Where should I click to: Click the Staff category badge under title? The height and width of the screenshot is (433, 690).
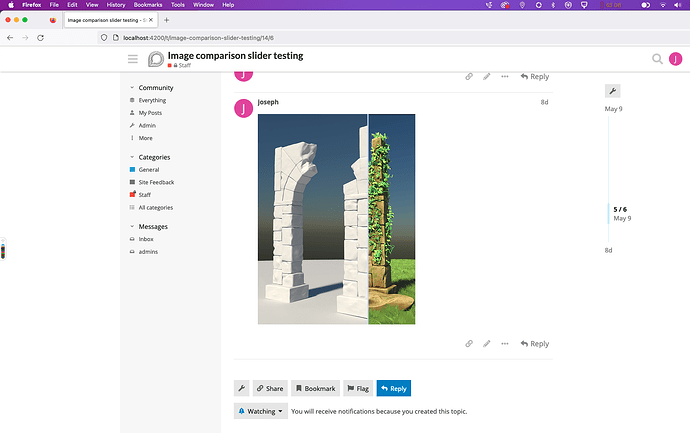[x=179, y=65]
